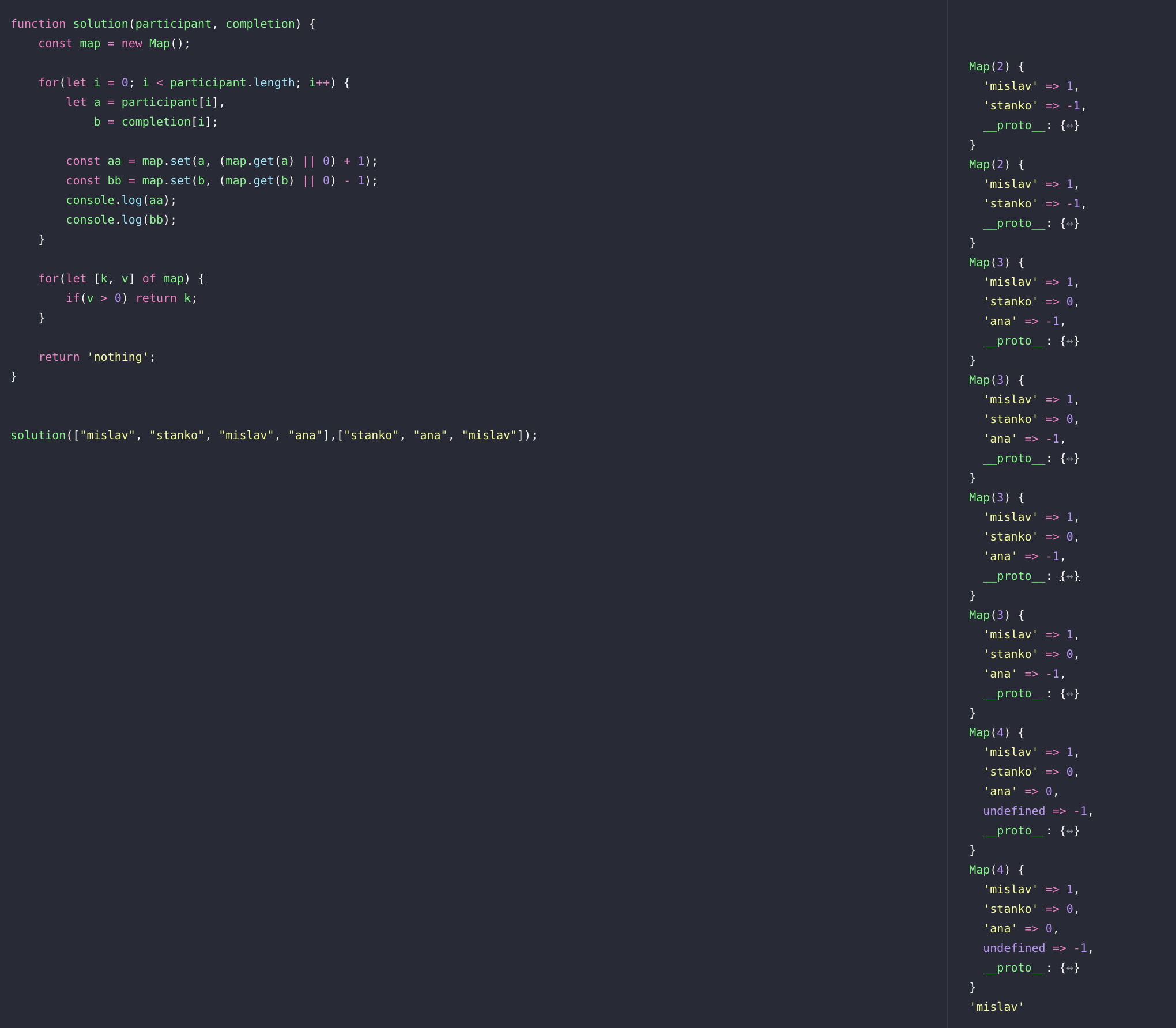Expand __proto__ in the first Map(2) output
Screen dimensions: 1176x1028
(x=1070, y=126)
